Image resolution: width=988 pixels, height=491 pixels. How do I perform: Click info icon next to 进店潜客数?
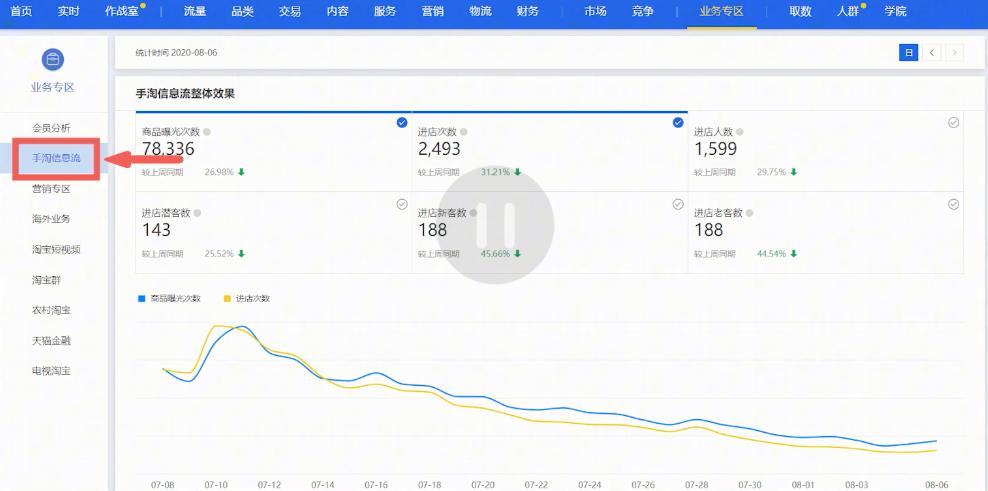197,213
